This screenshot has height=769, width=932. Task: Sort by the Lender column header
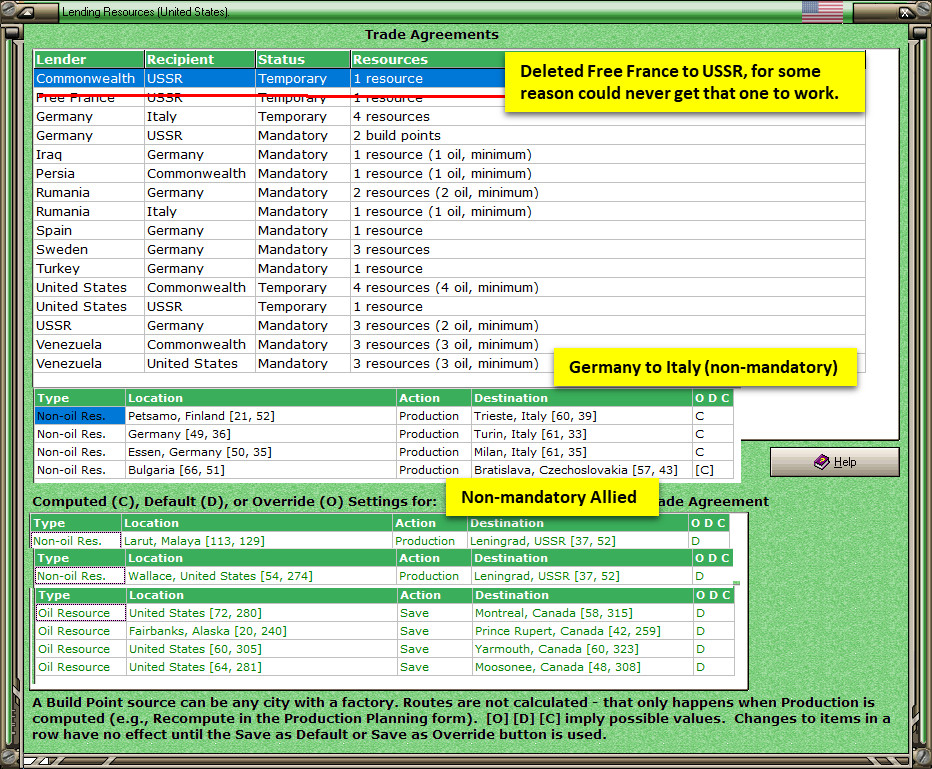[89, 59]
